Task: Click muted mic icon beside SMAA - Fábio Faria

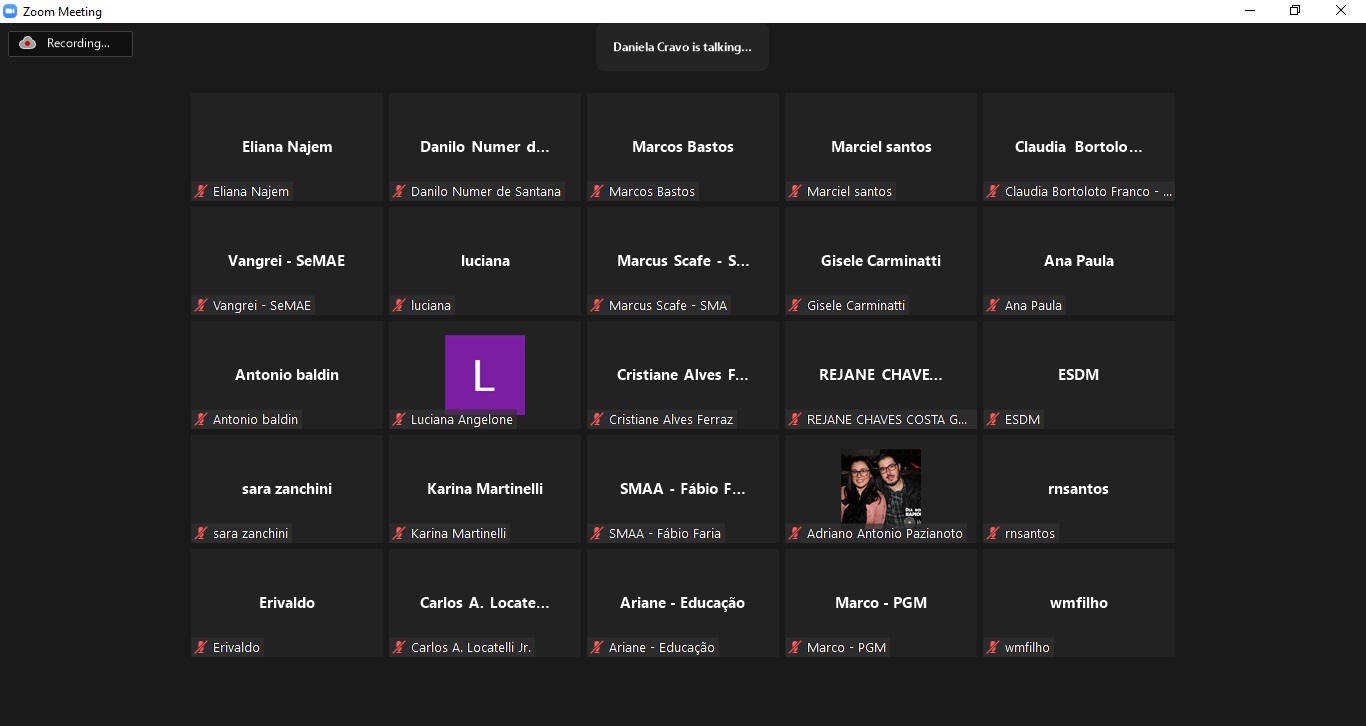Action: tap(597, 533)
